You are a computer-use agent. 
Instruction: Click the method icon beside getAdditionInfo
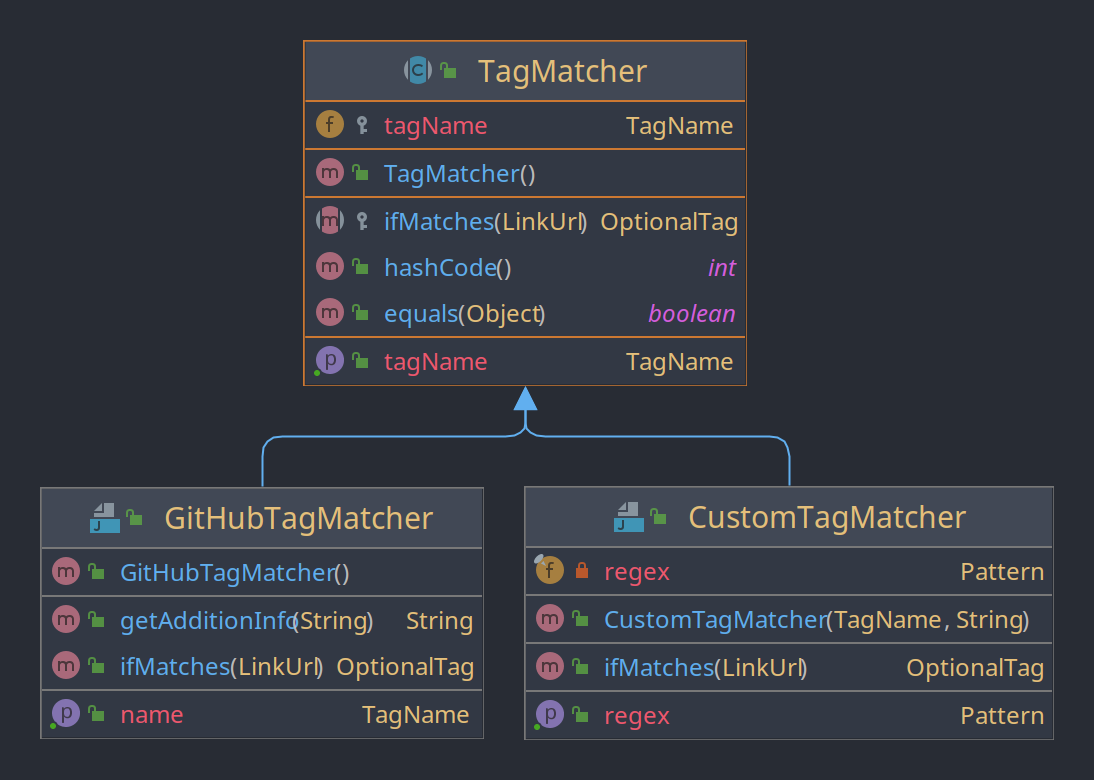pos(66,620)
